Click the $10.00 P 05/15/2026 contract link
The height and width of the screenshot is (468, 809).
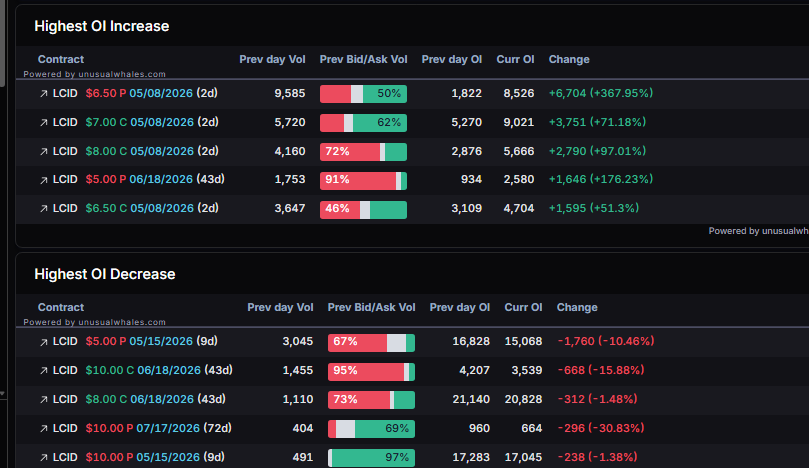[142, 457]
